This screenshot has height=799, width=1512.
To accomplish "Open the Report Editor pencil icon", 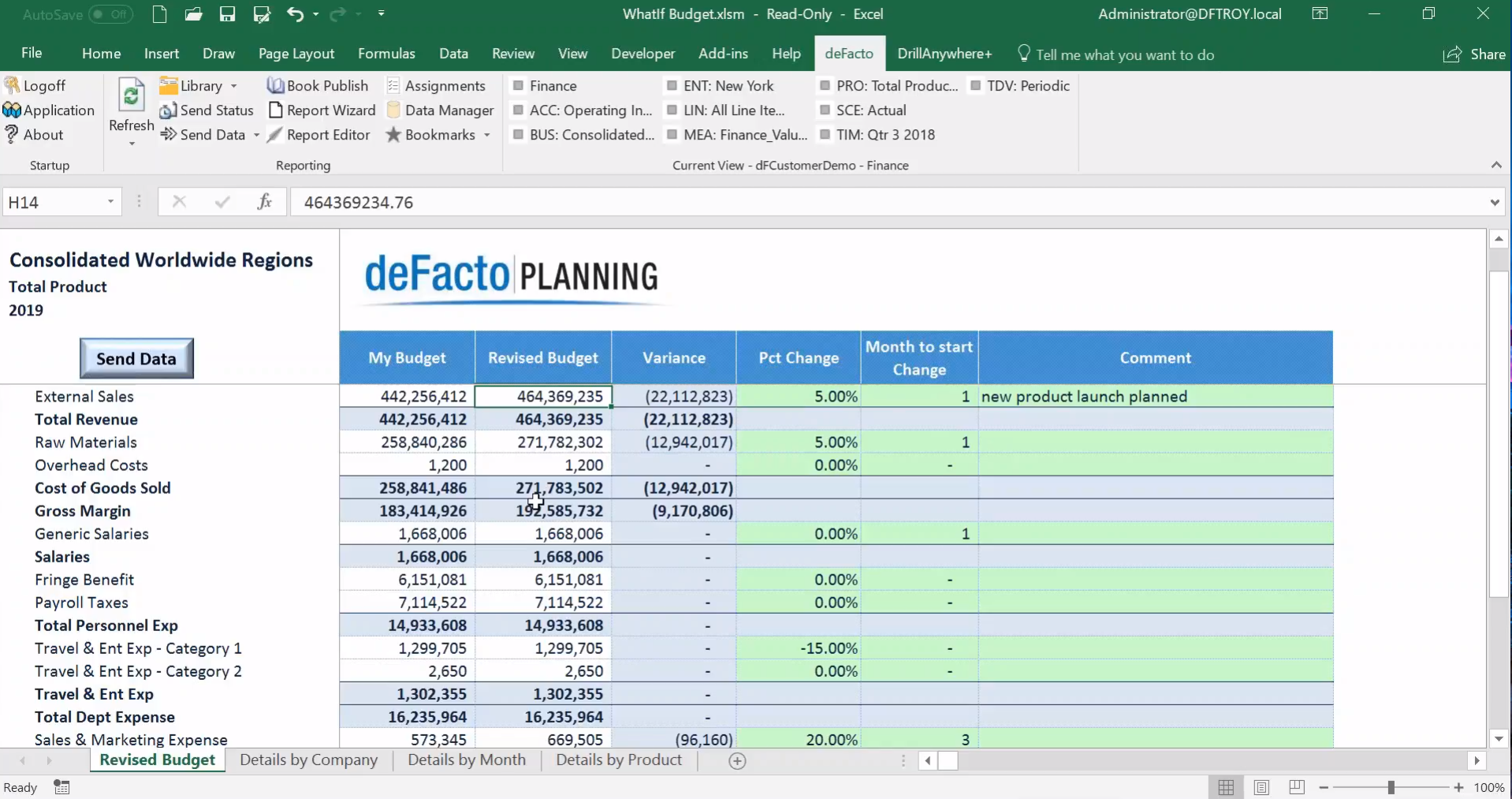I will [x=275, y=135].
